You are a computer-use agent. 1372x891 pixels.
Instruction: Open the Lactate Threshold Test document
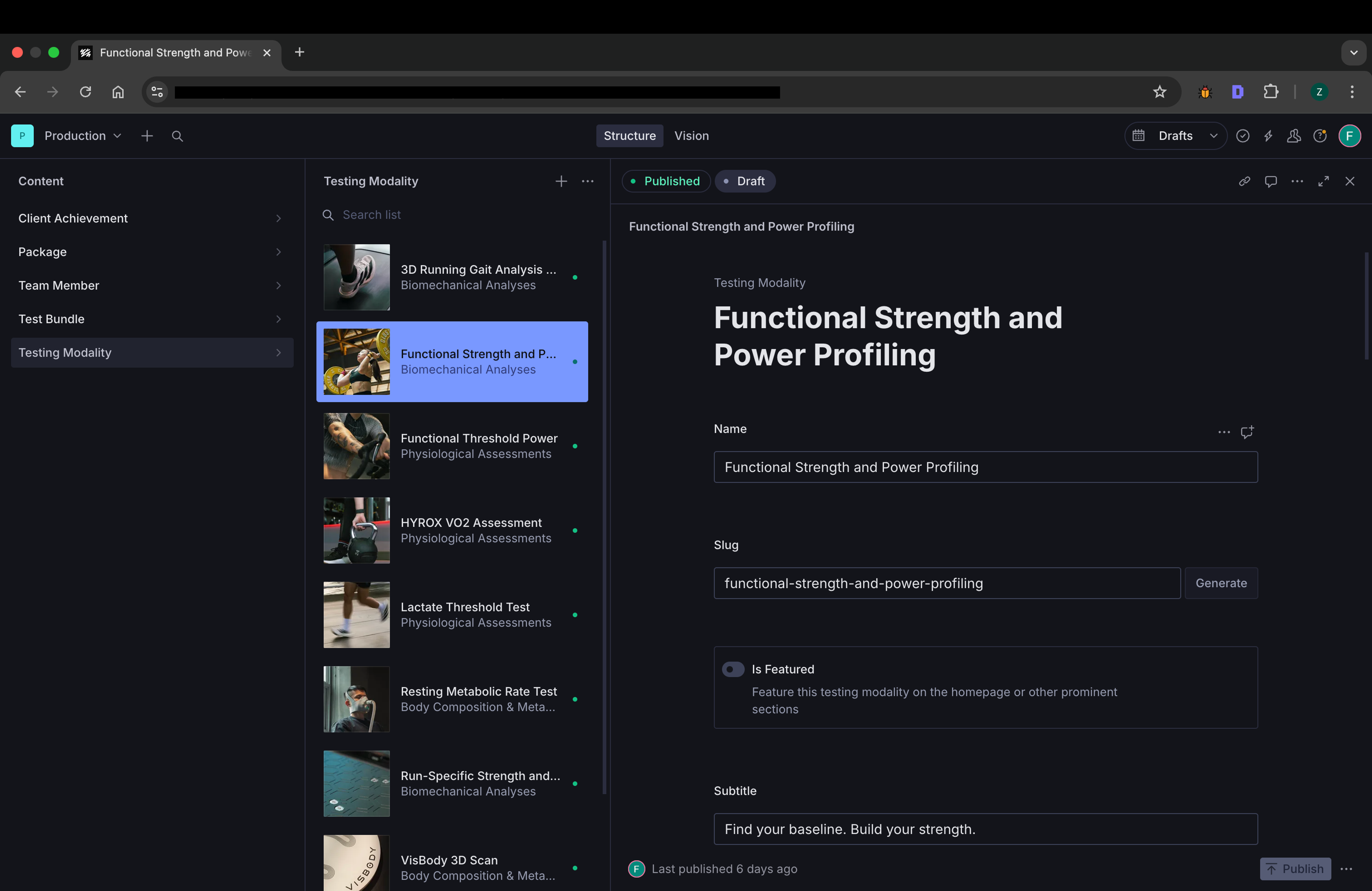coord(452,615)
